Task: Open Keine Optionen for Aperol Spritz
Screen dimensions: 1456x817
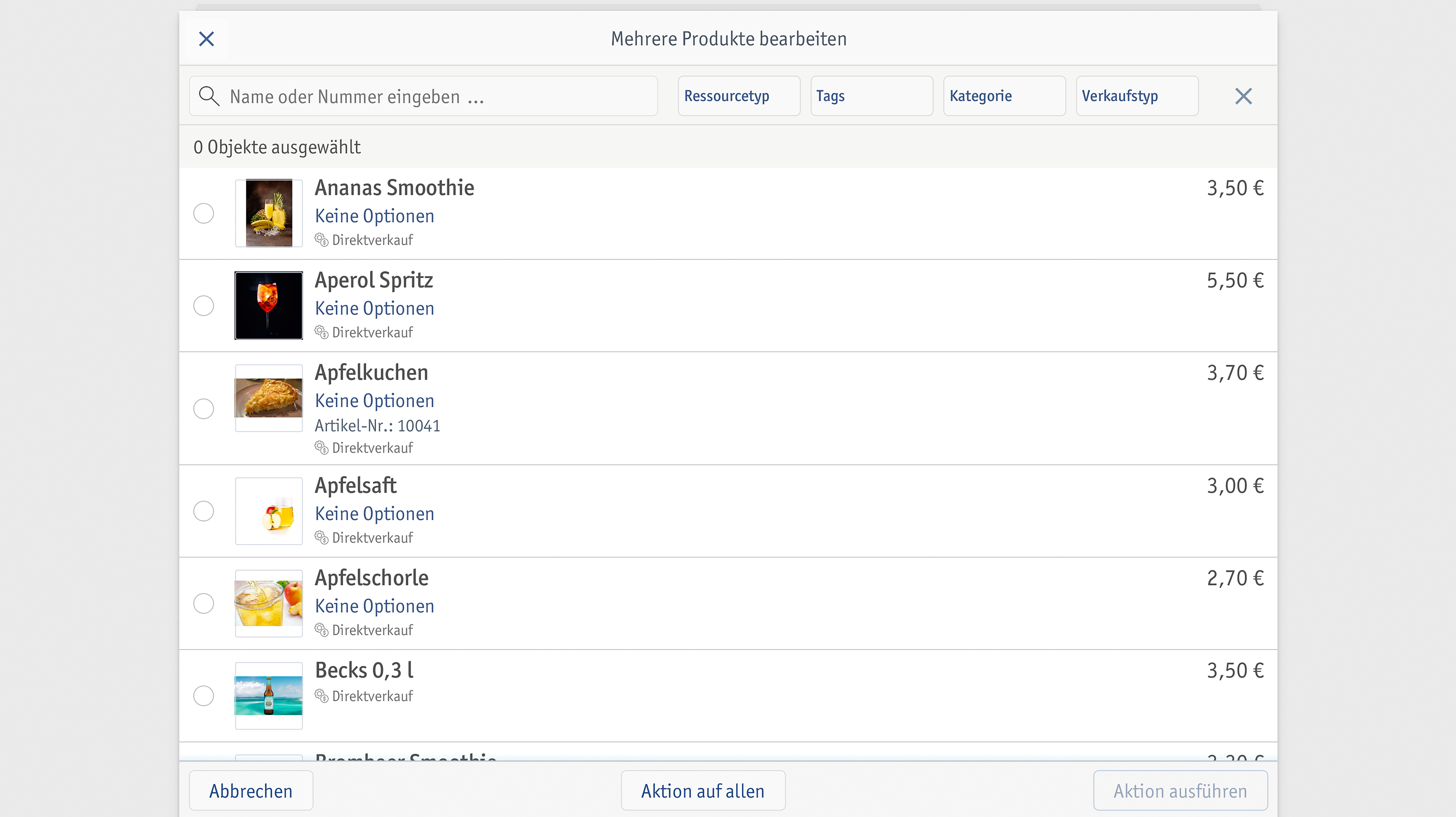Action: coord(375,309)
